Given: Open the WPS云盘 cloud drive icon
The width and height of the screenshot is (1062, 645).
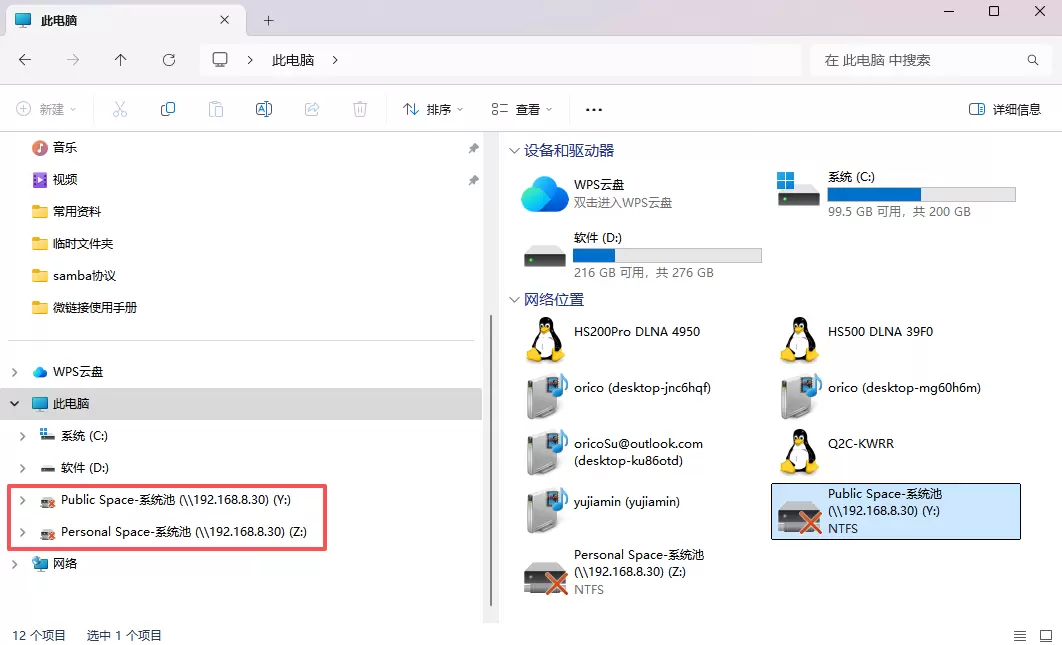Looking at the screenshot, I should coord(544,194).
